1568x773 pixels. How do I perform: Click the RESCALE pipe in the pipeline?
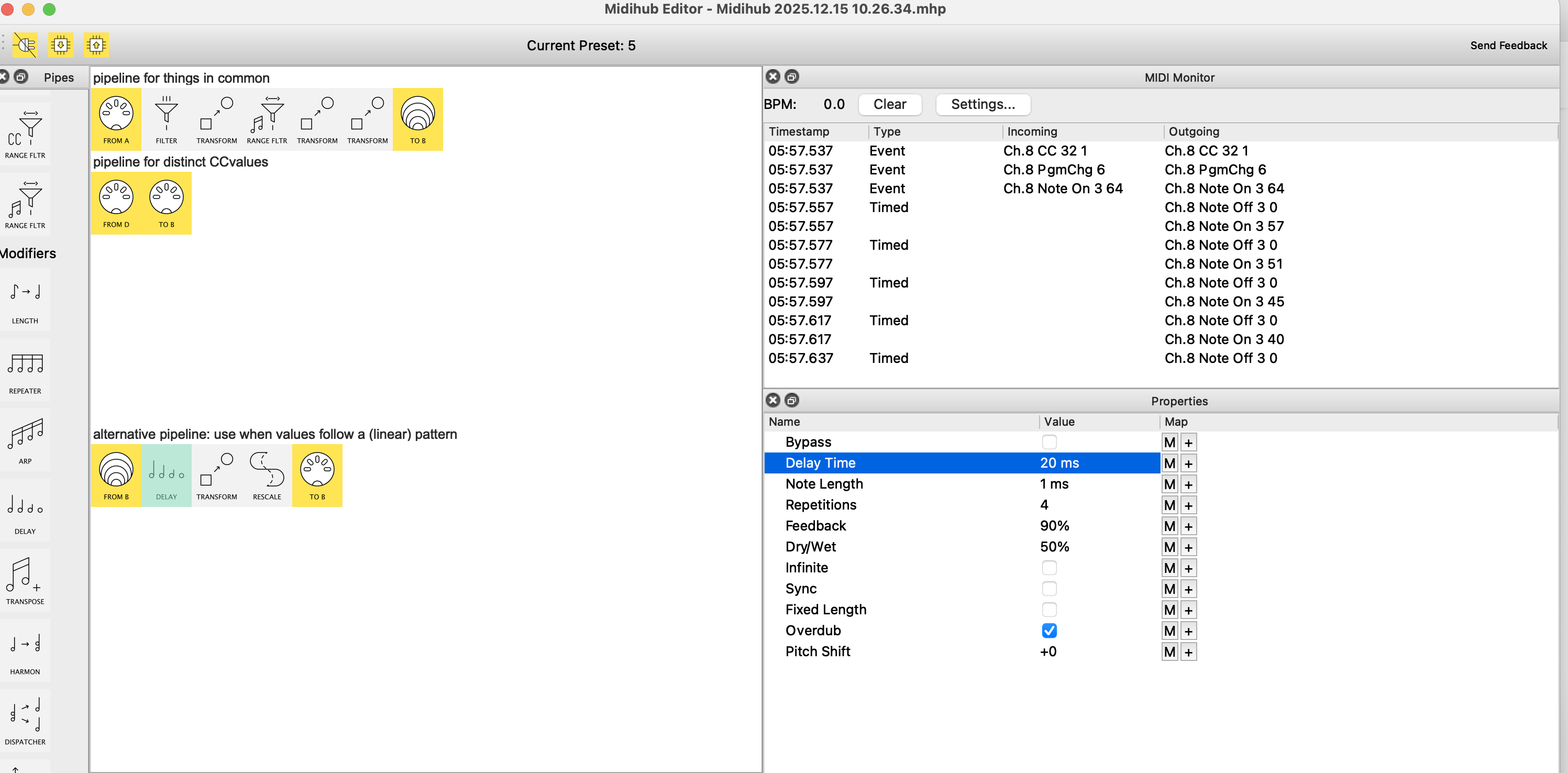point(267,475)
